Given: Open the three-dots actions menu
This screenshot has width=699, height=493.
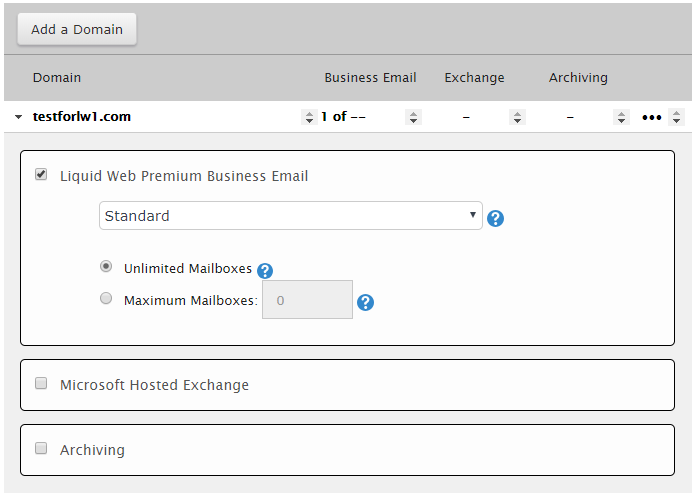Looking at the screenshot, I should (x=651, y=118).
